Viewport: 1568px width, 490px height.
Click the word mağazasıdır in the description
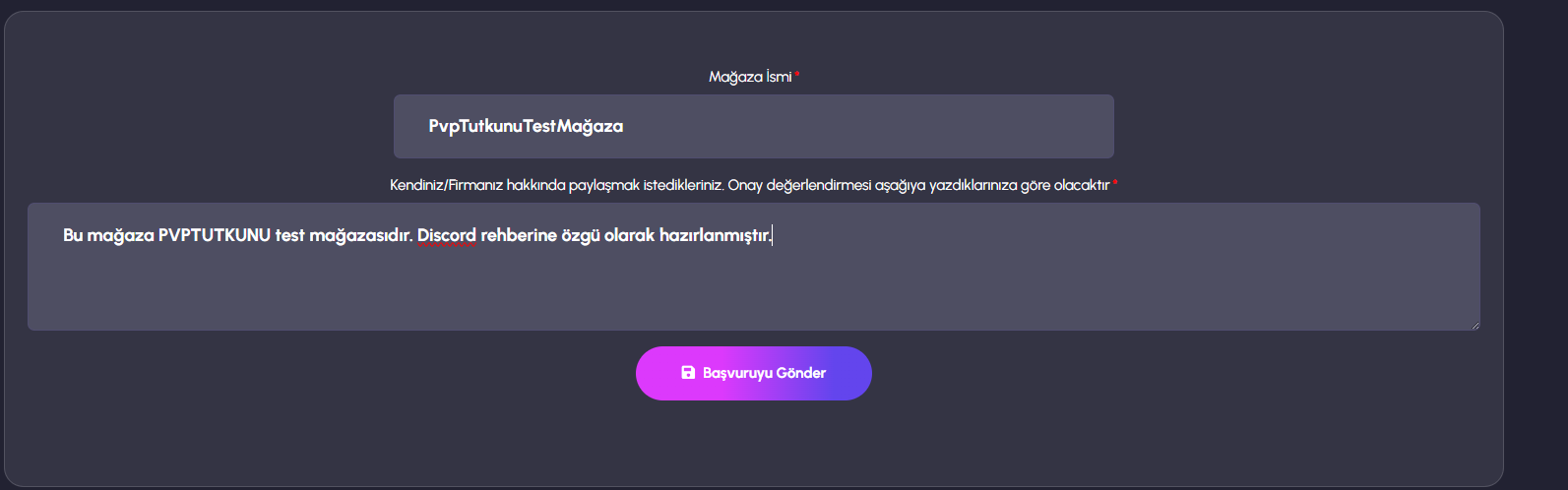pyautogui.click(x=360, y=236)
